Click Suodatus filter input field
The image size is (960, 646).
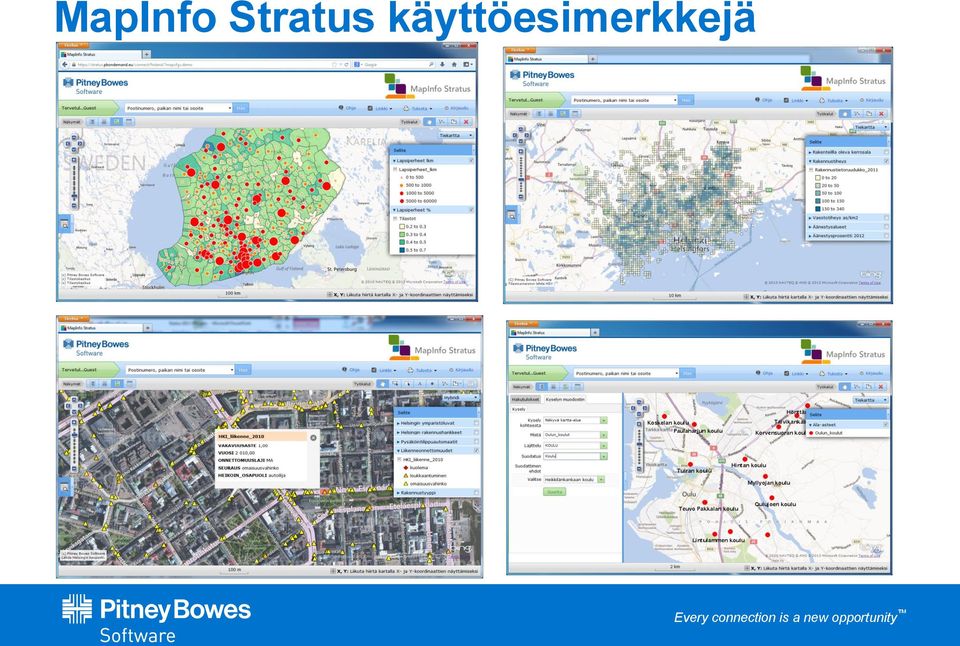pos(575,456)
